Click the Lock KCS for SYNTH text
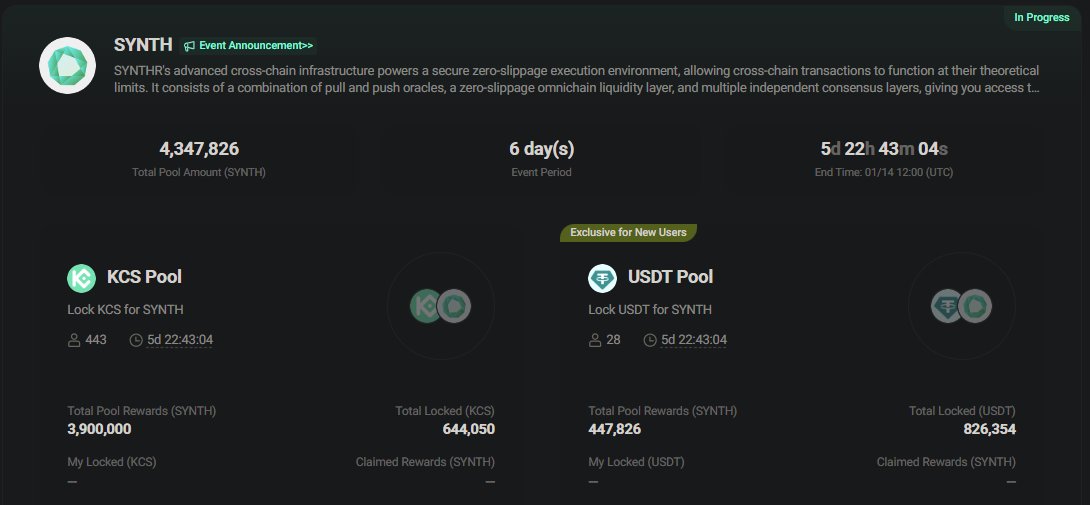This screenshot has width=1090, height=505. [125, 310]
